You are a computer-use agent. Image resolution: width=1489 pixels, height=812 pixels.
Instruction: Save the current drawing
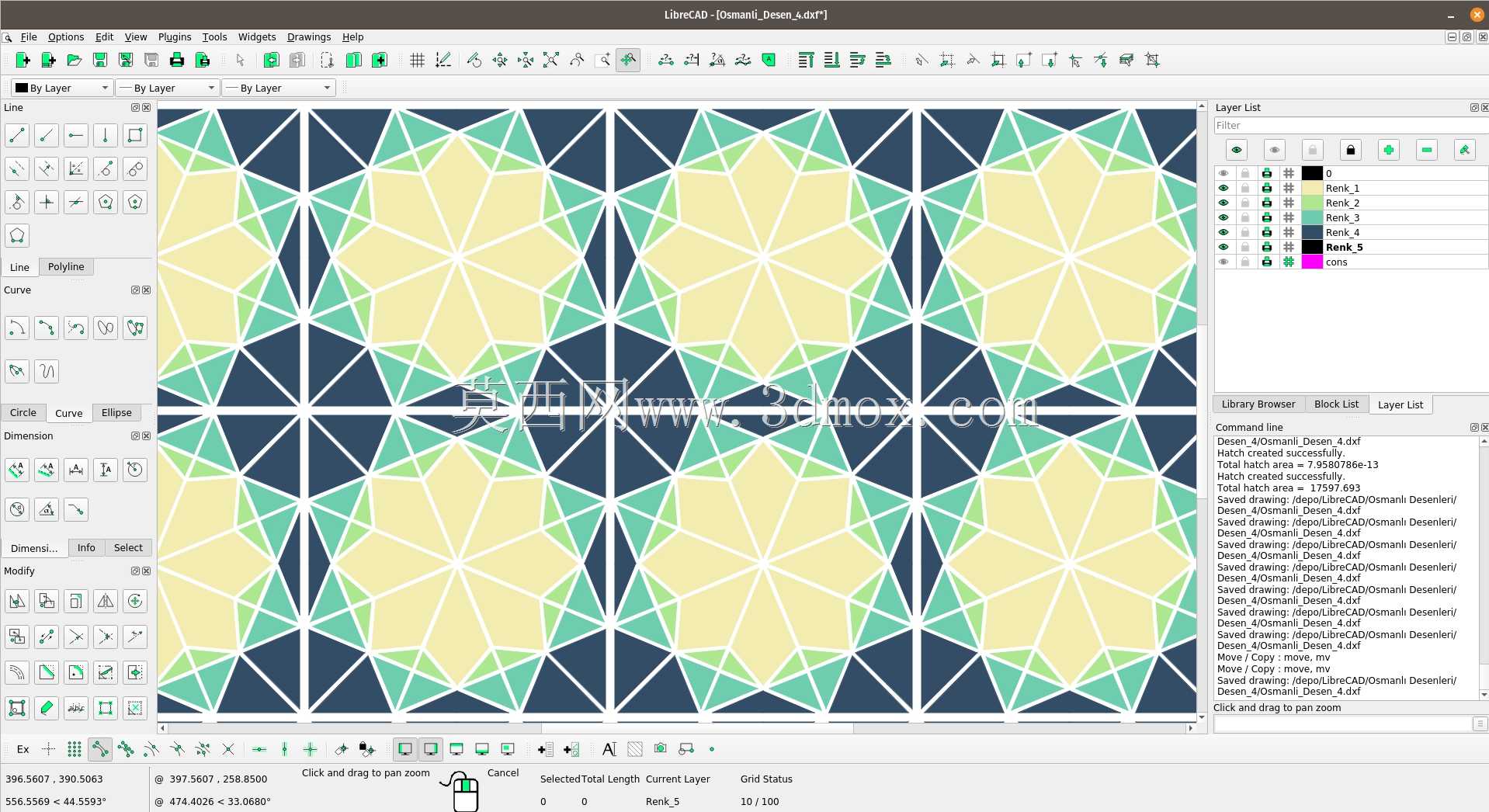100,60
